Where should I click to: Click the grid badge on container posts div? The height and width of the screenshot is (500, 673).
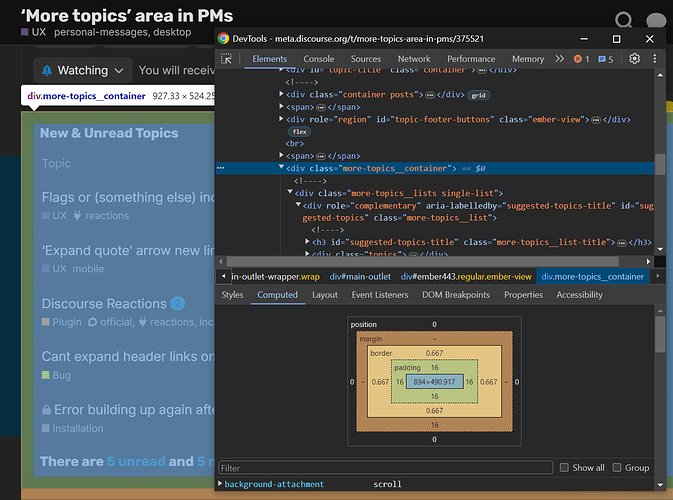pyautogui.click(x=479, y=95)
